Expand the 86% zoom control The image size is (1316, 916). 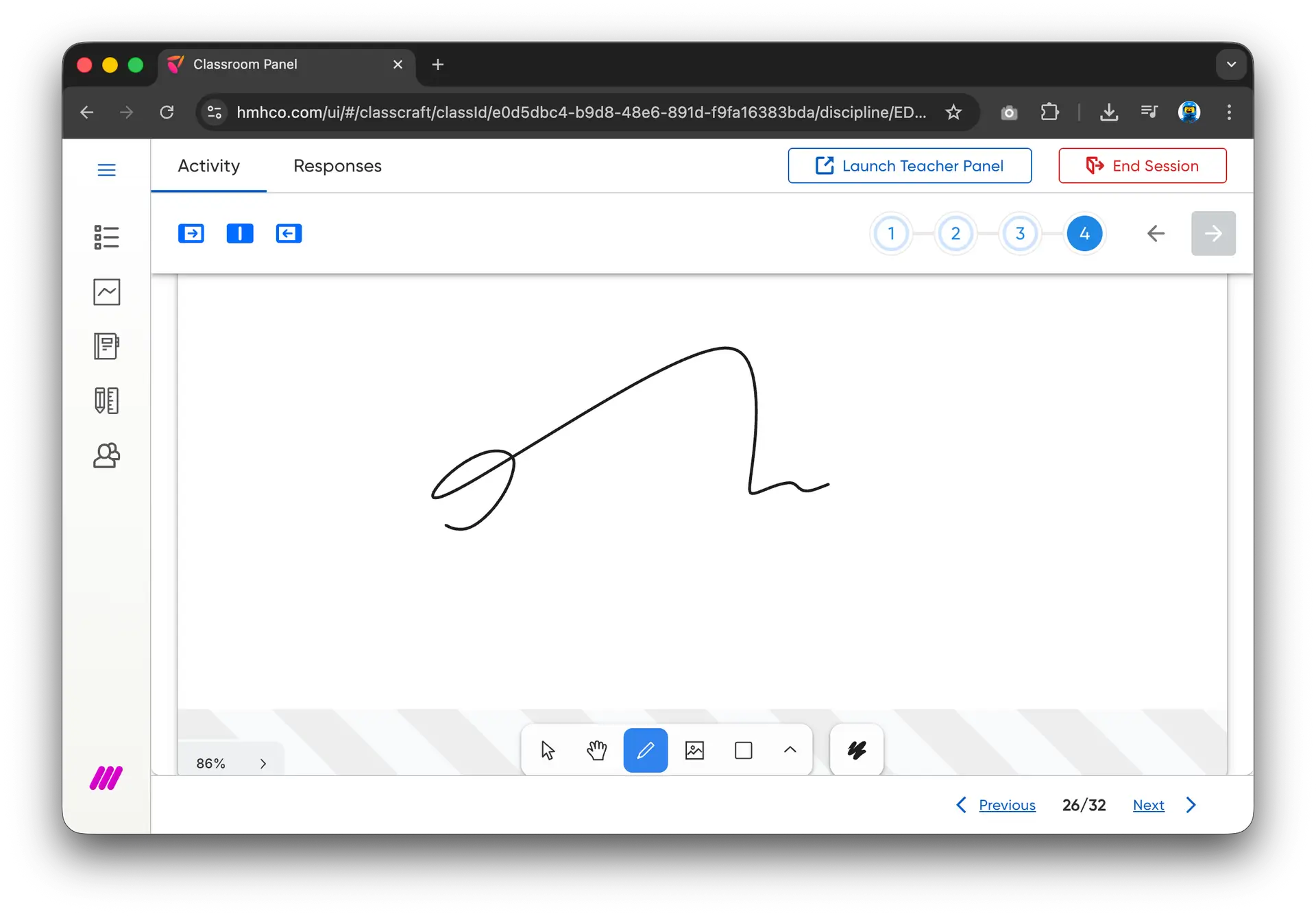click(x=263, y=764)
